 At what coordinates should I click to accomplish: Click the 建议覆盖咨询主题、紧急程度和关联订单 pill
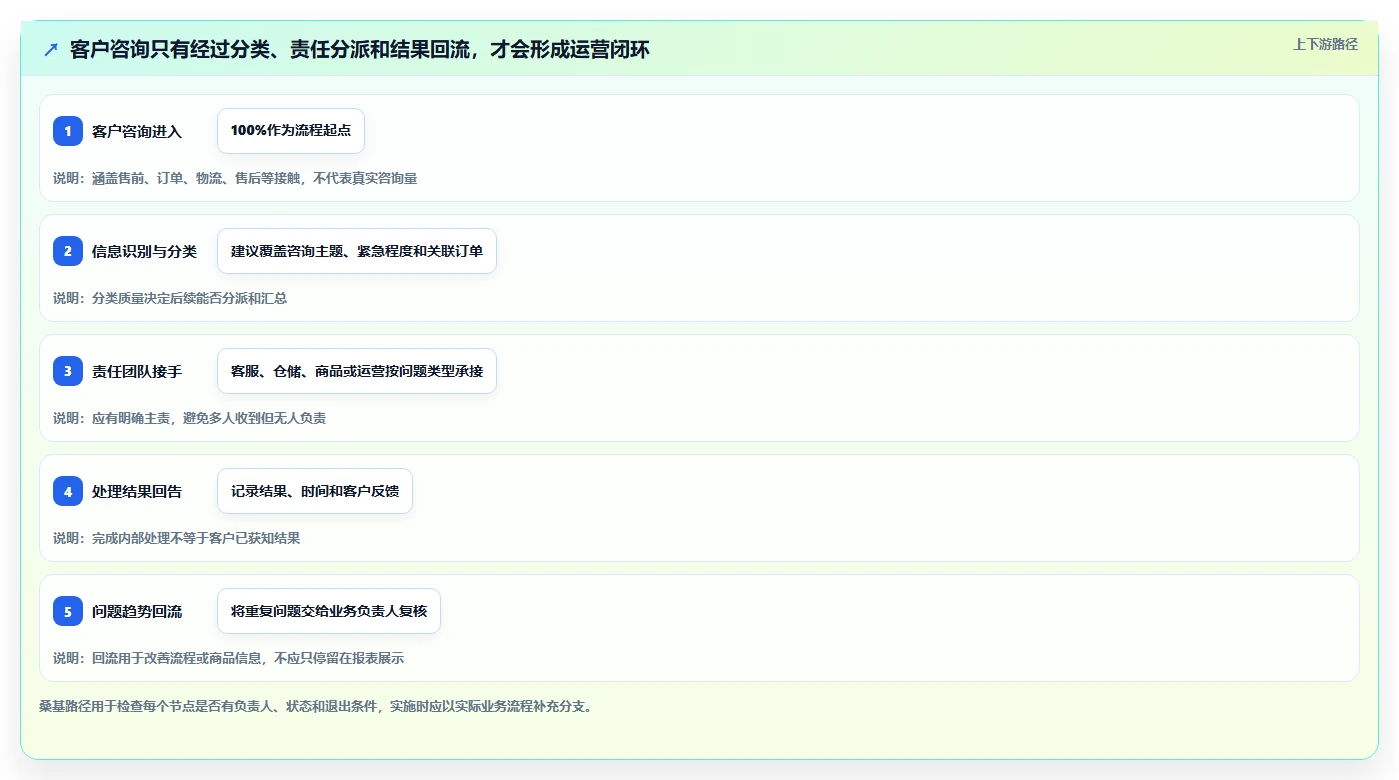357,251
